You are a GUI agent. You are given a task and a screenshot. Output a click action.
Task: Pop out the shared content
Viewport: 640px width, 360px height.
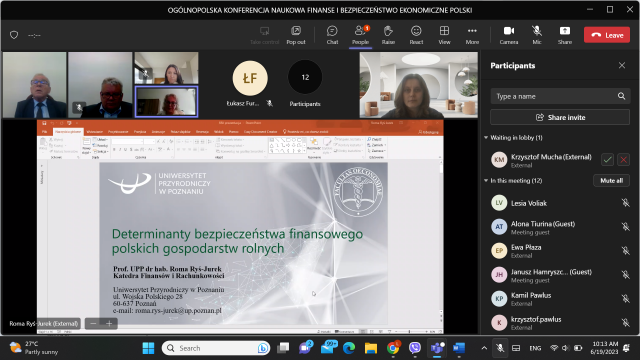(296, 35)
